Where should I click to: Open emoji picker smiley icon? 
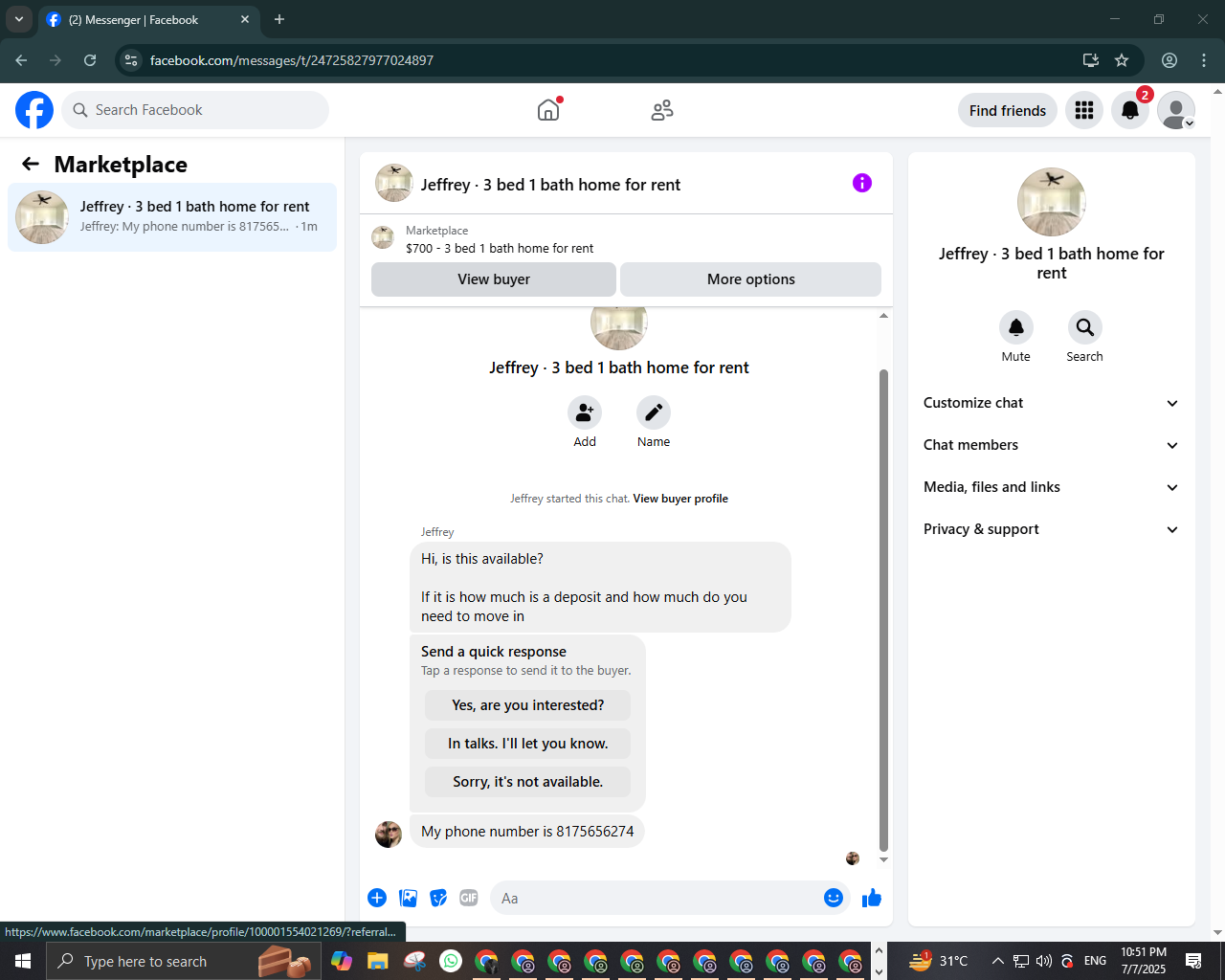[834, 898]
